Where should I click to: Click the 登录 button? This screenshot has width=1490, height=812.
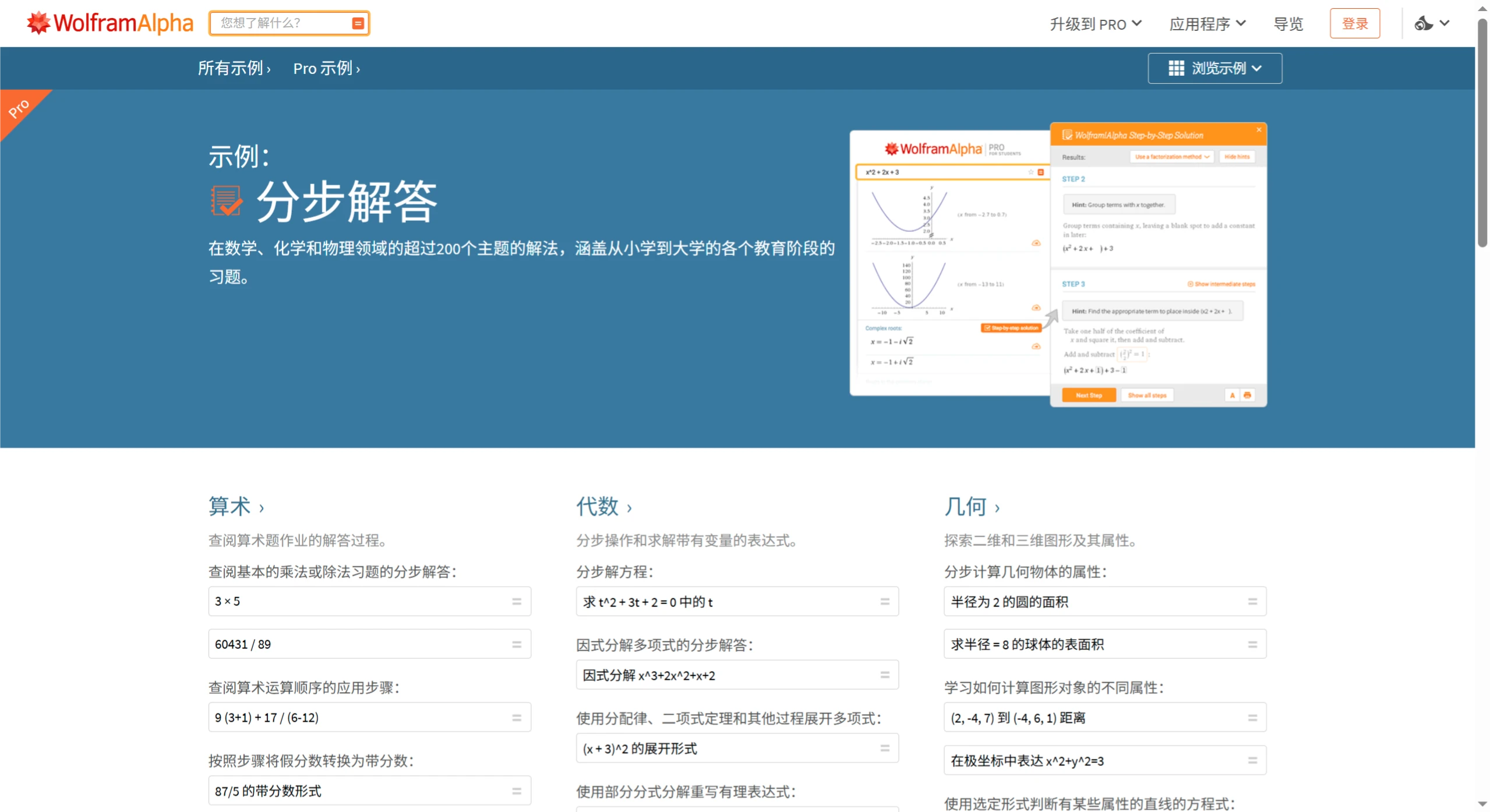1355,23
